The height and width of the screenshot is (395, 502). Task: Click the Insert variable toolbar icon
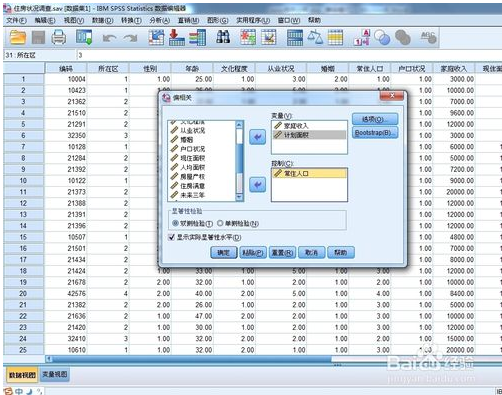click(269, 37)
